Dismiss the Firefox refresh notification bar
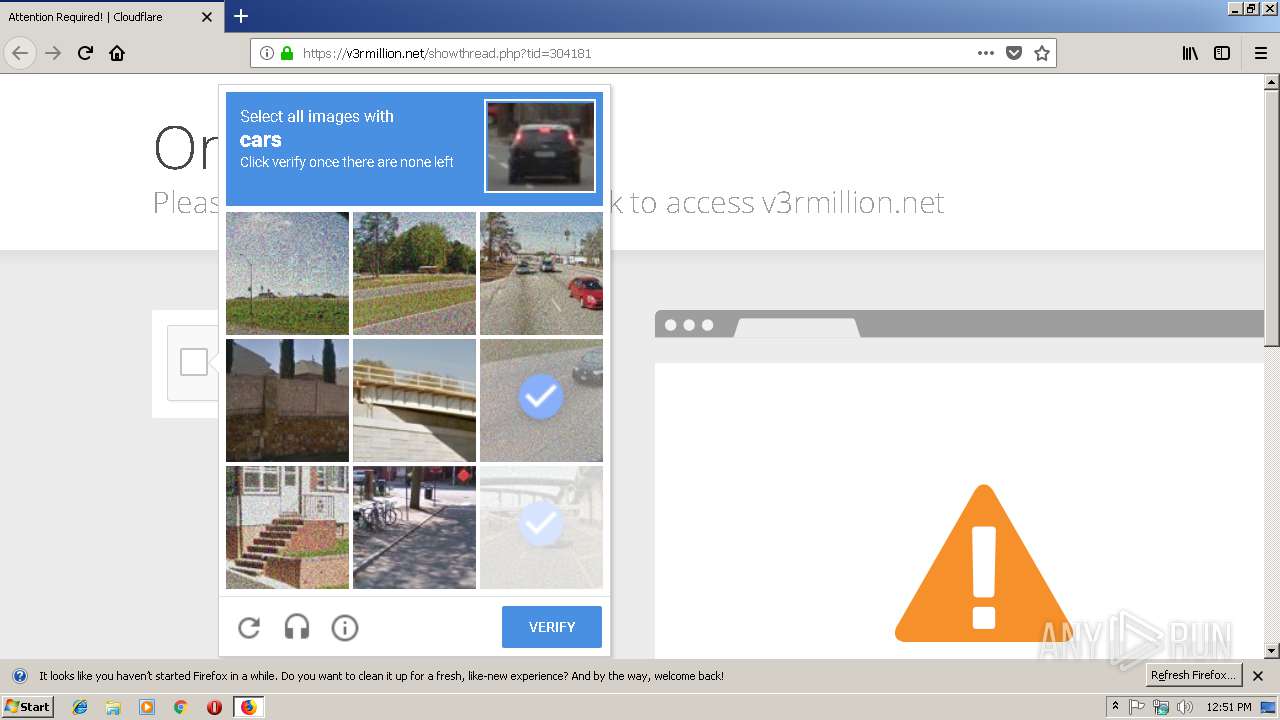The image size is (1280, 720). tap(1258, 676)
